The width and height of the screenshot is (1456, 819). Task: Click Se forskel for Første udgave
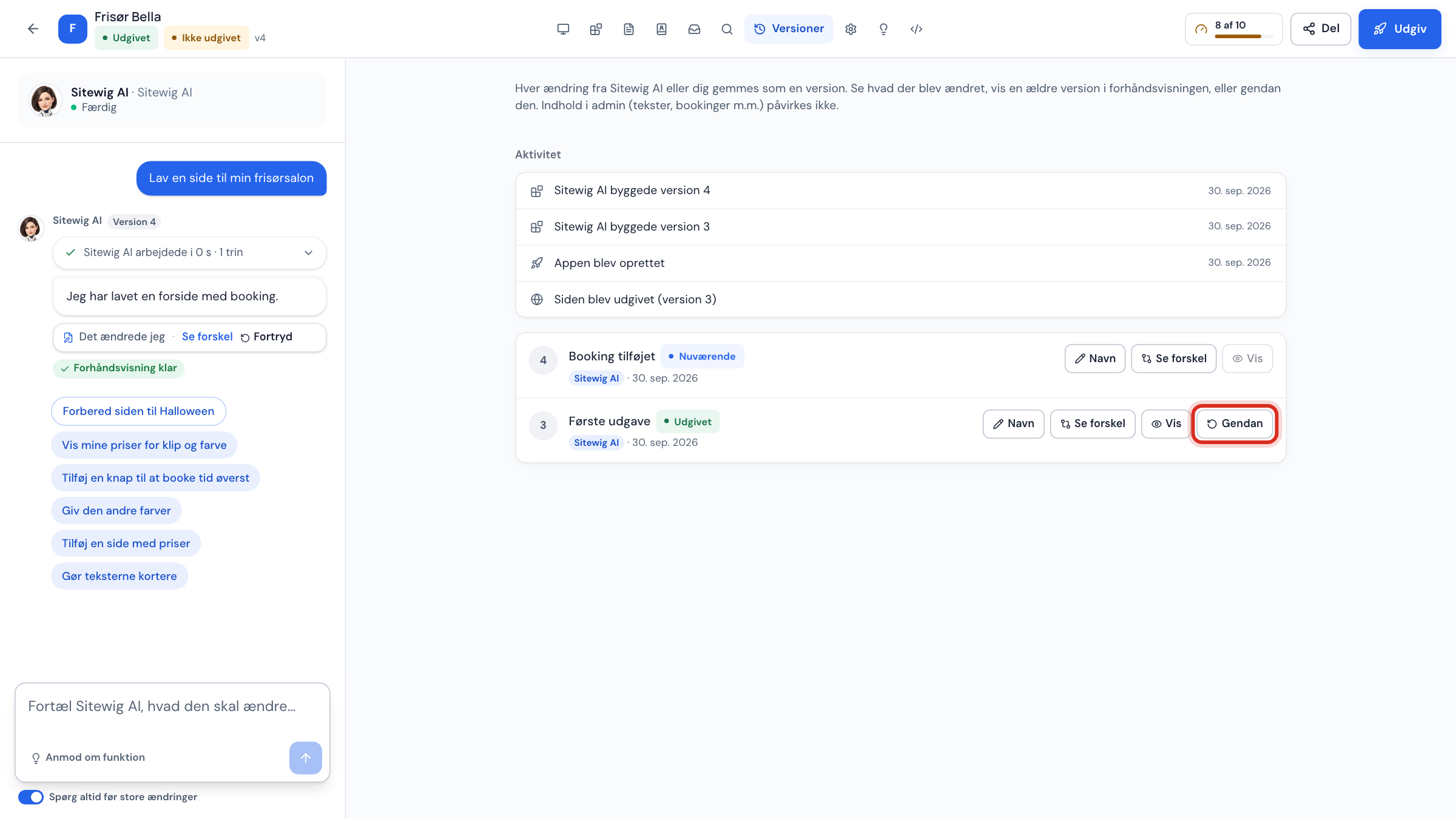(x=1092, y=423)
